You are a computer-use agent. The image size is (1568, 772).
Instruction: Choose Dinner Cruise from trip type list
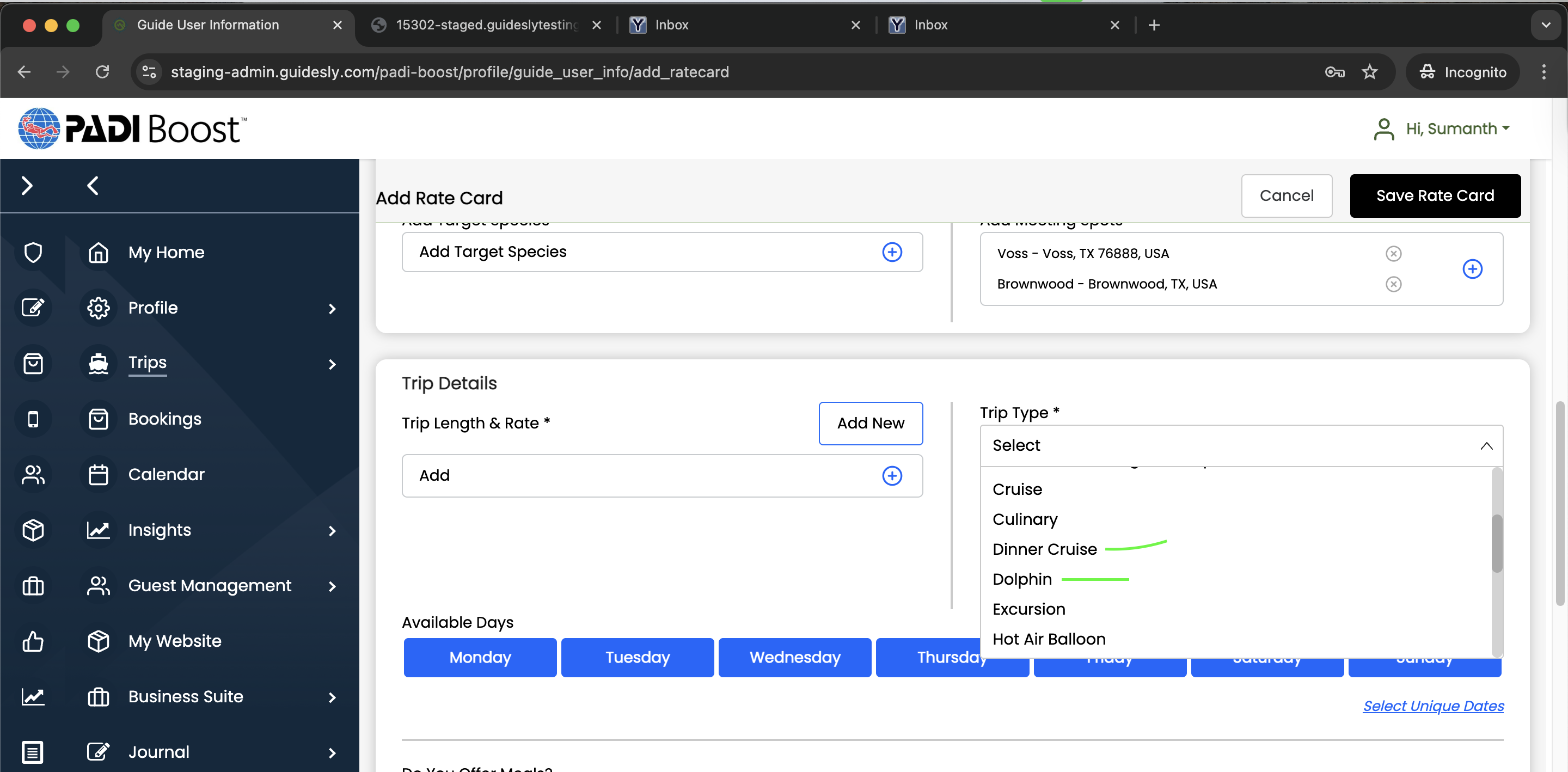[1044, 549]
